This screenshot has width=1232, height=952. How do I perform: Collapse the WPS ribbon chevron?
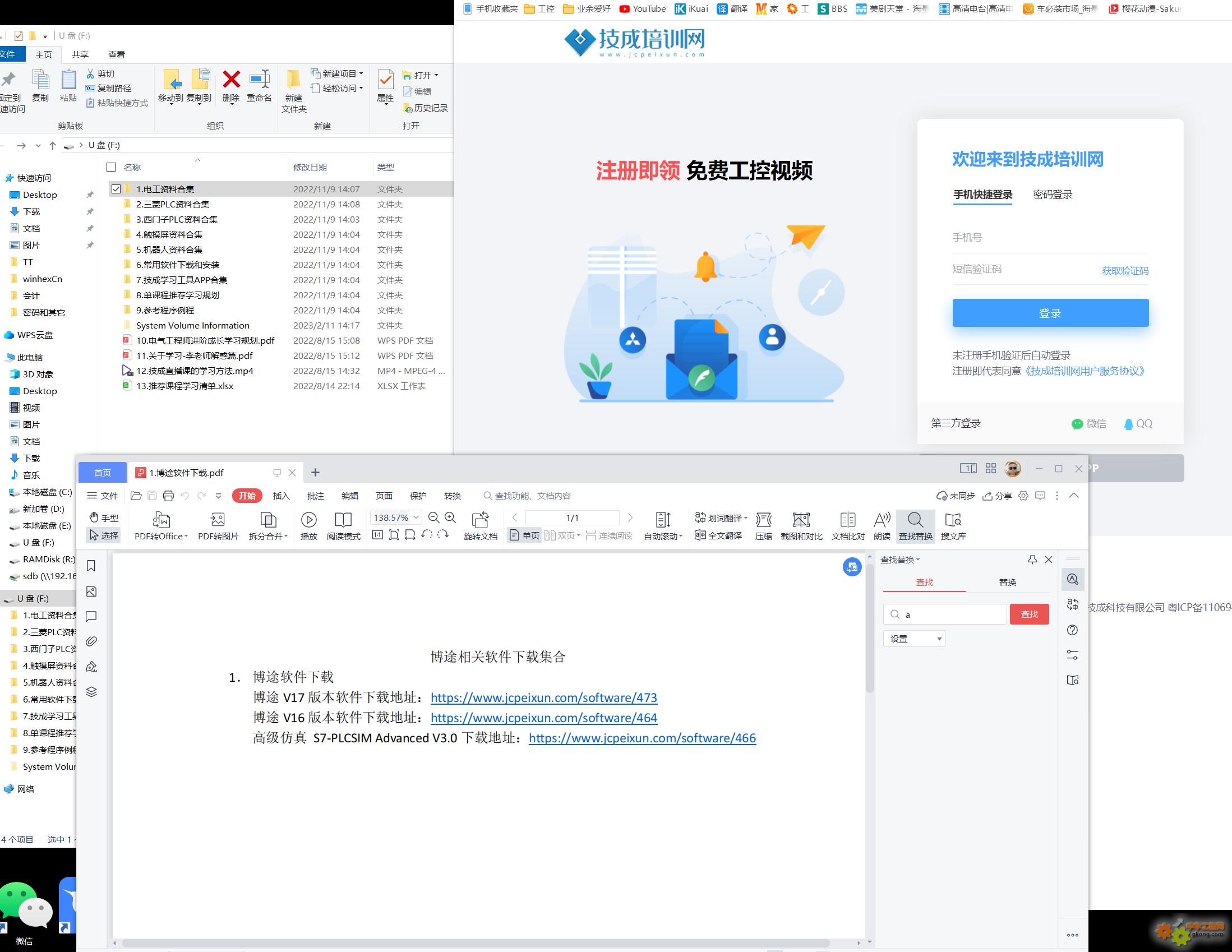(1073, 495)
